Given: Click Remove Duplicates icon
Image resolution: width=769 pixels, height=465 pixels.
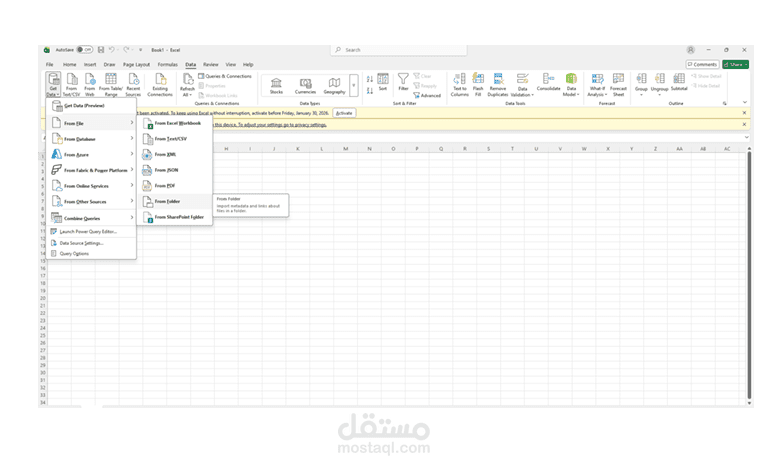Looking at the screenshot, I should (498, 85).
